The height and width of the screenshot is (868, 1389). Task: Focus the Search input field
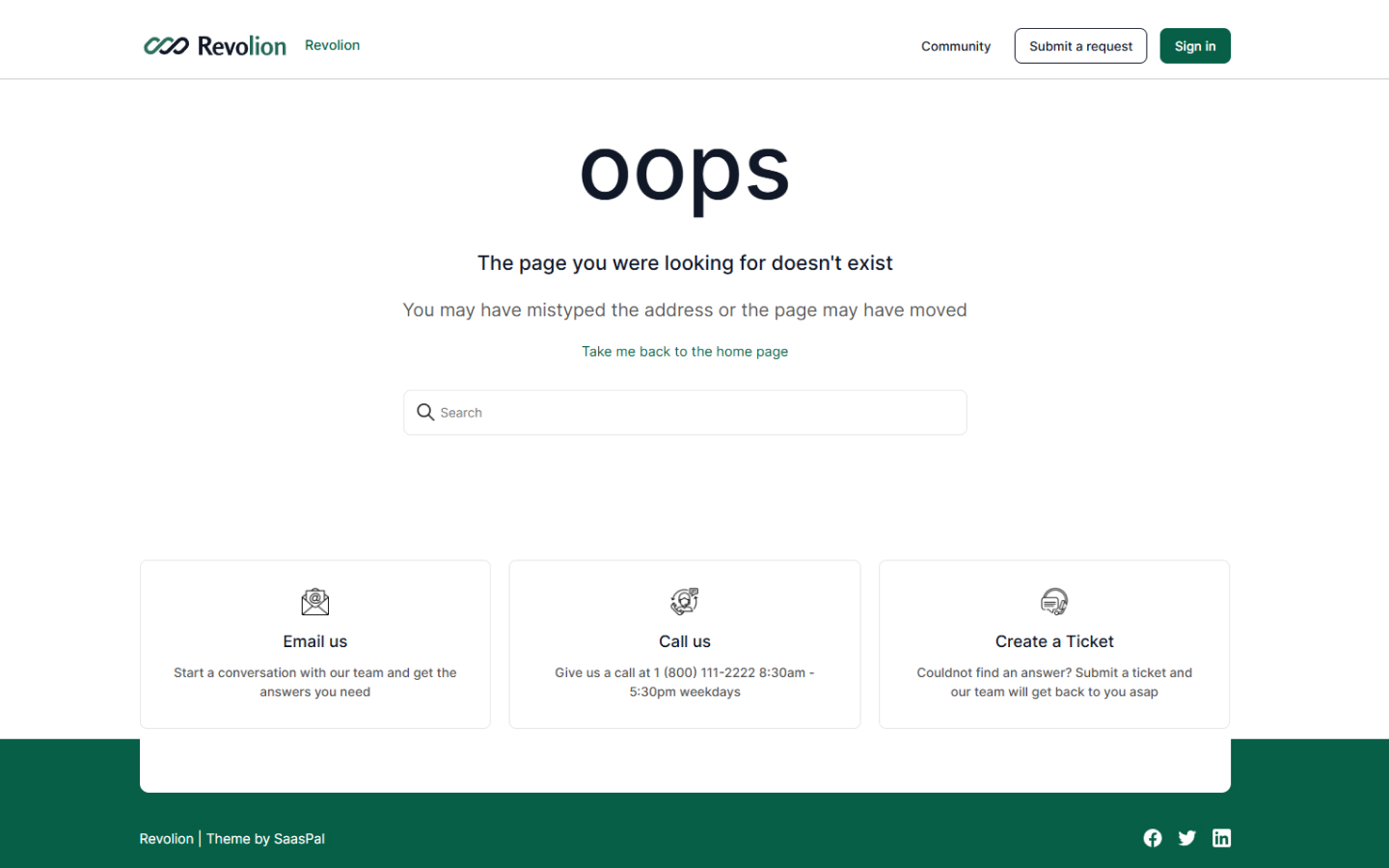694,413
